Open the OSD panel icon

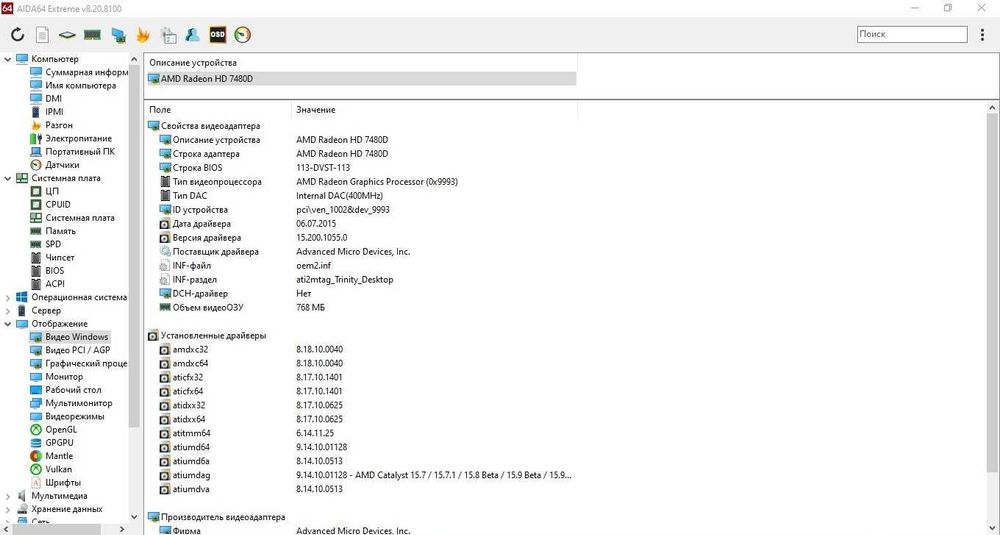[217, 34]
